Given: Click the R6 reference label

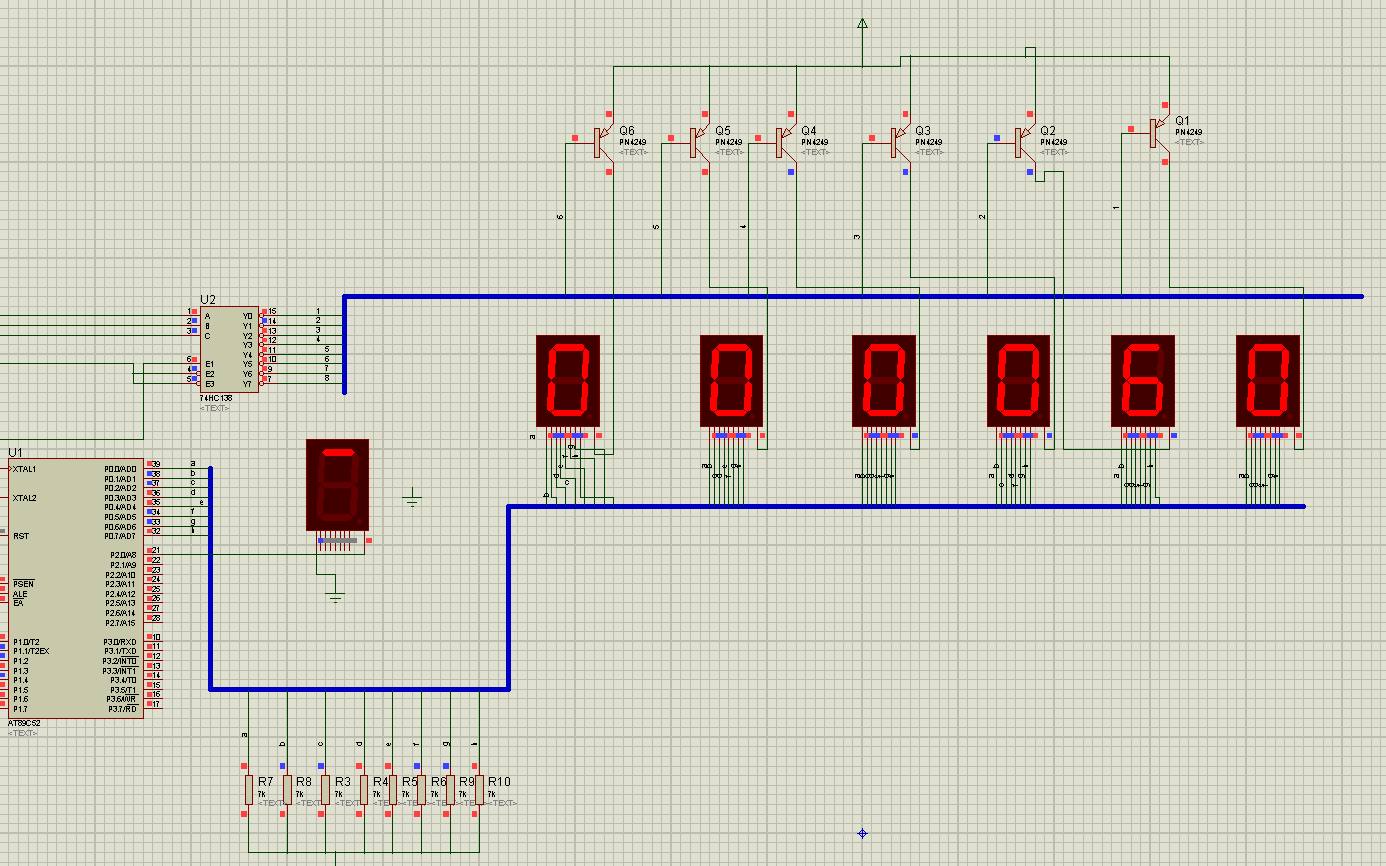Looking at the screenshot, I should [x=438, y=781].
